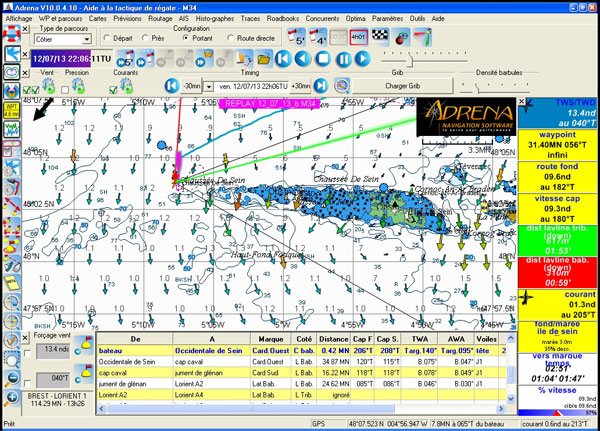
Task: Open the Vent settings gear icon
Action: click(49, 86)
